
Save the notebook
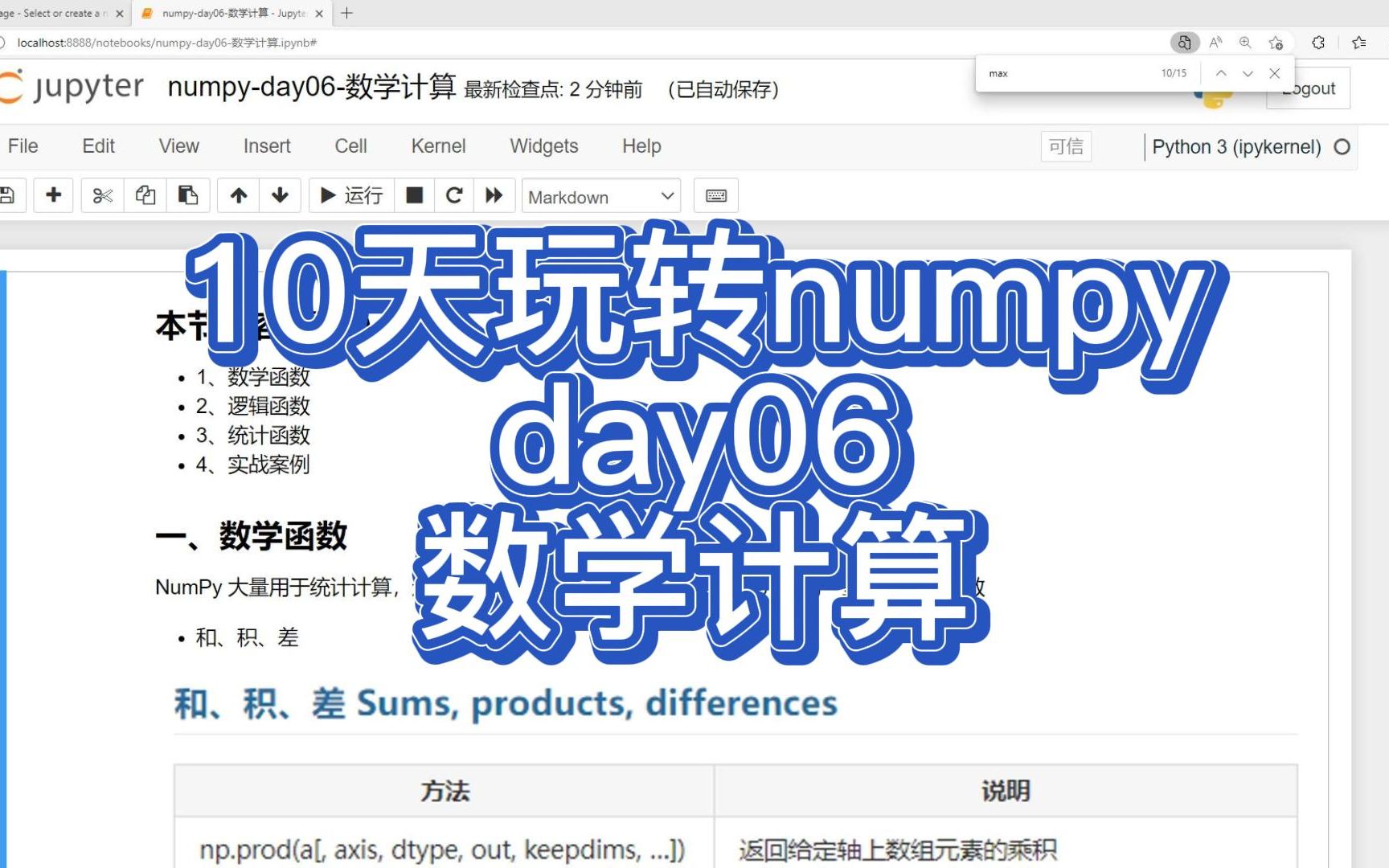(7, 195)
